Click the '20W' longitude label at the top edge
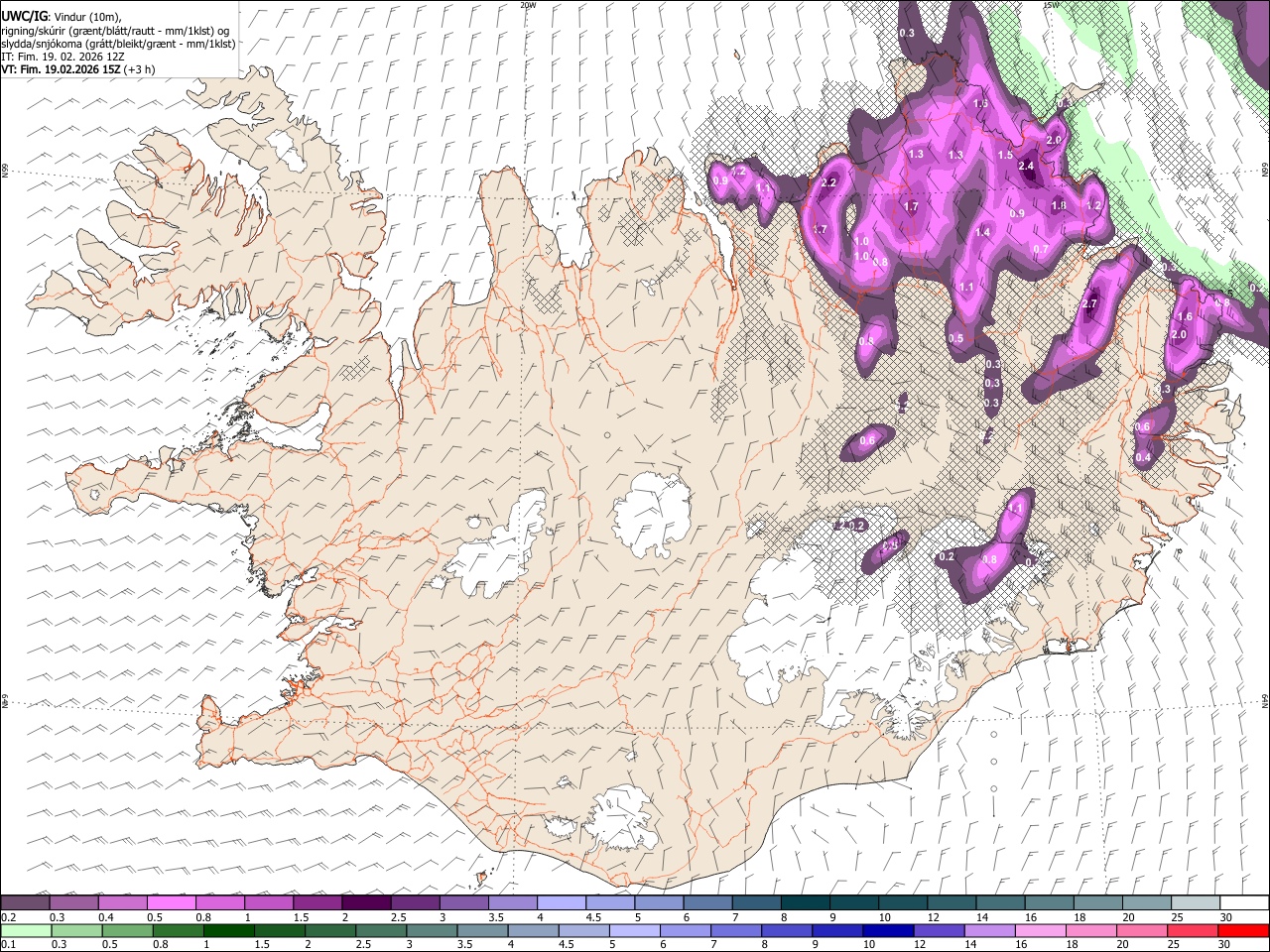This screenshot has width=1270, height=952. pos(528,5)
